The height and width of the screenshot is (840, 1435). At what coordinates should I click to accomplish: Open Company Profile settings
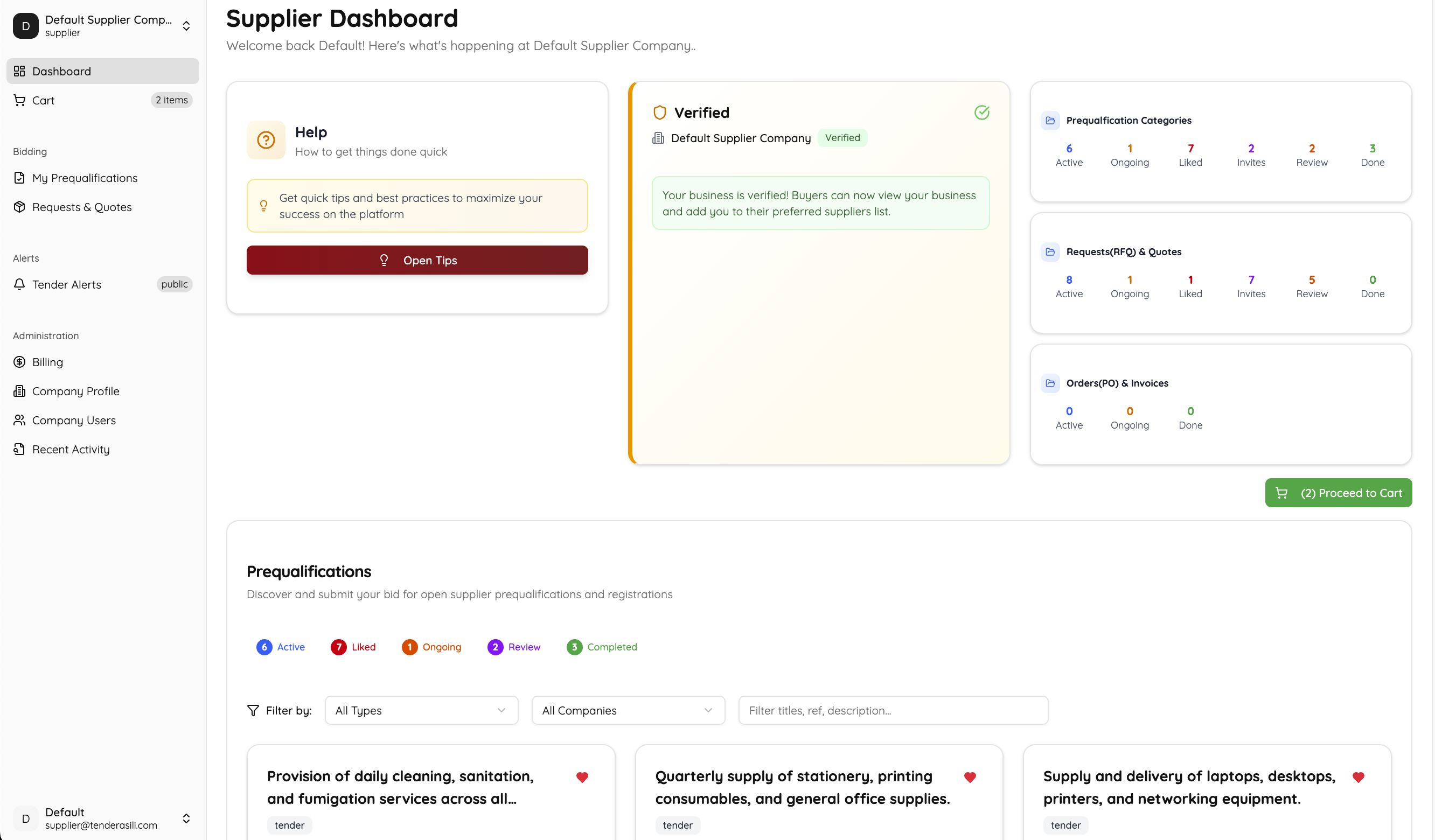pos(103,391)
